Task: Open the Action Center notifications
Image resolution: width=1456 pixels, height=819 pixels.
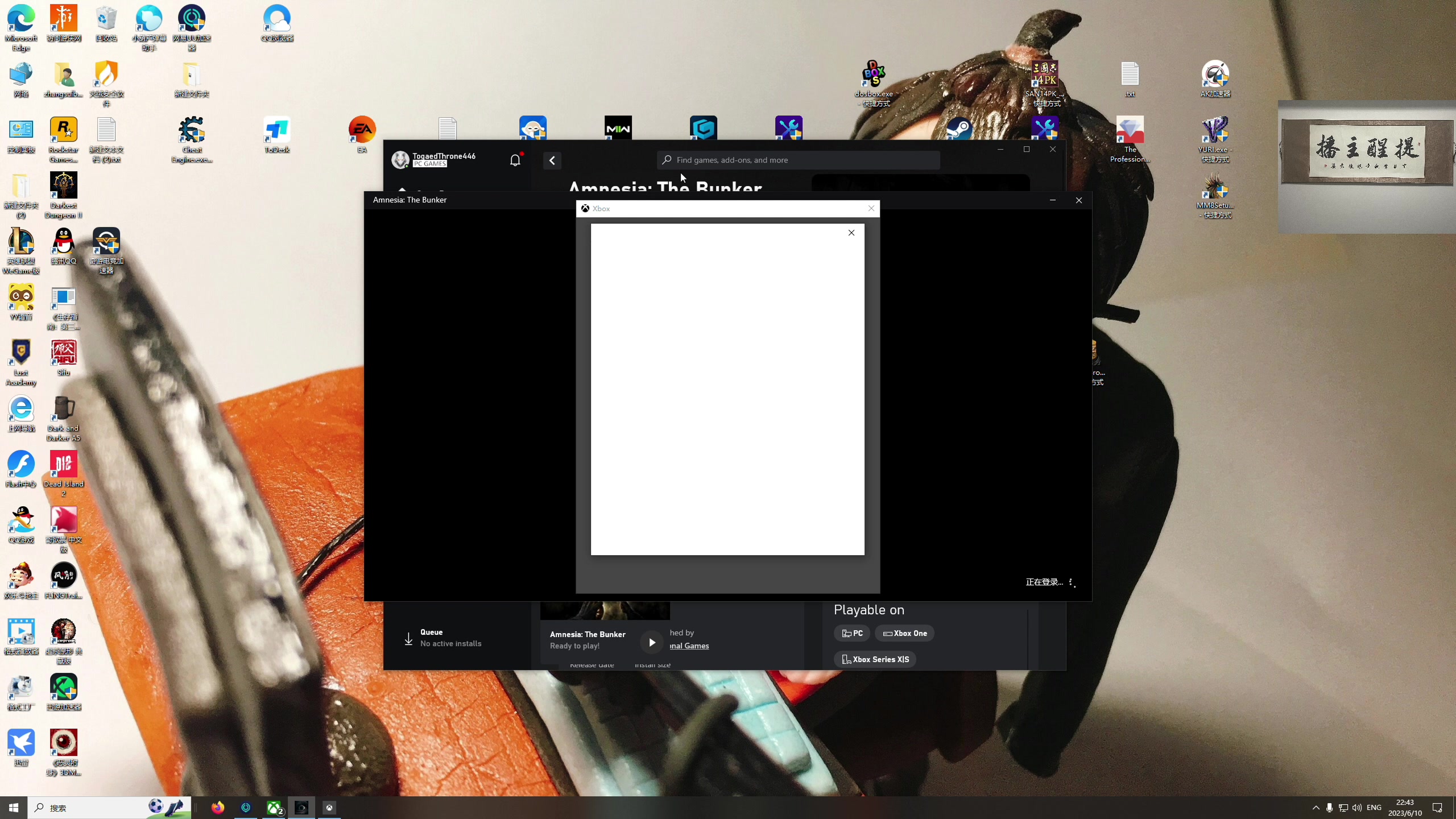Action: pos(1438,808)
